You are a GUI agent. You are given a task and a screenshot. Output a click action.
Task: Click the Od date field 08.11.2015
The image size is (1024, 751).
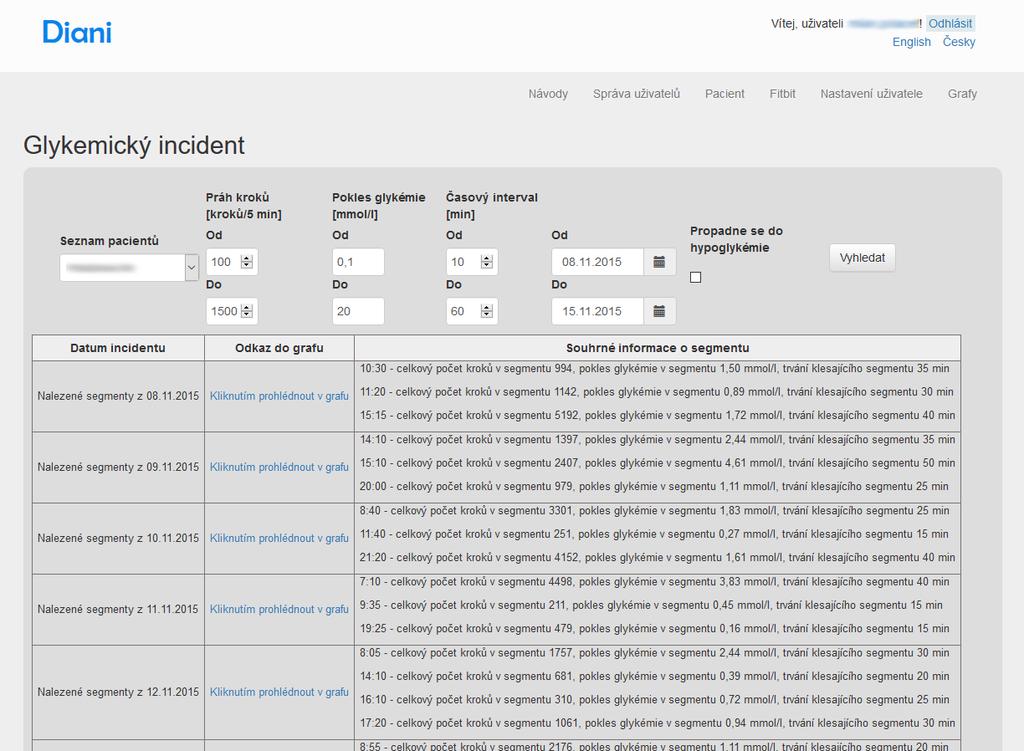[598, 262]
